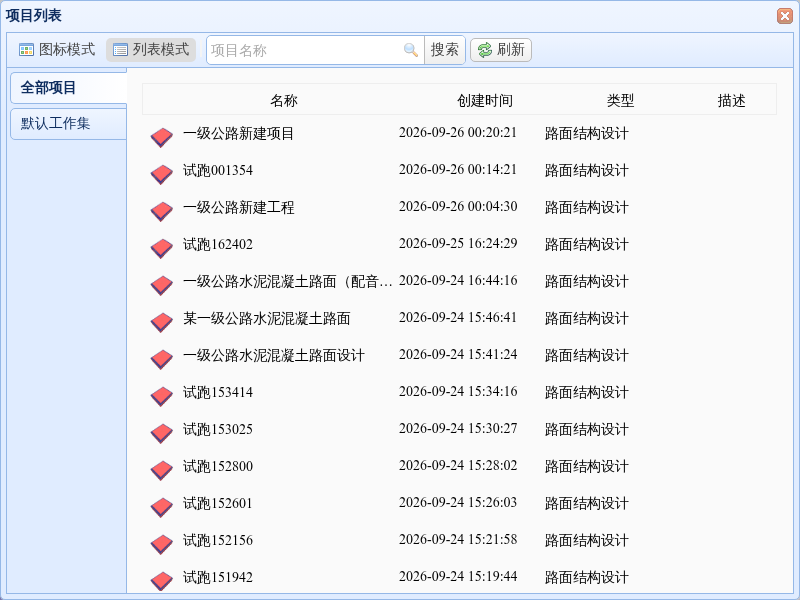Click the 描述 column header

(x=732, y=101)
